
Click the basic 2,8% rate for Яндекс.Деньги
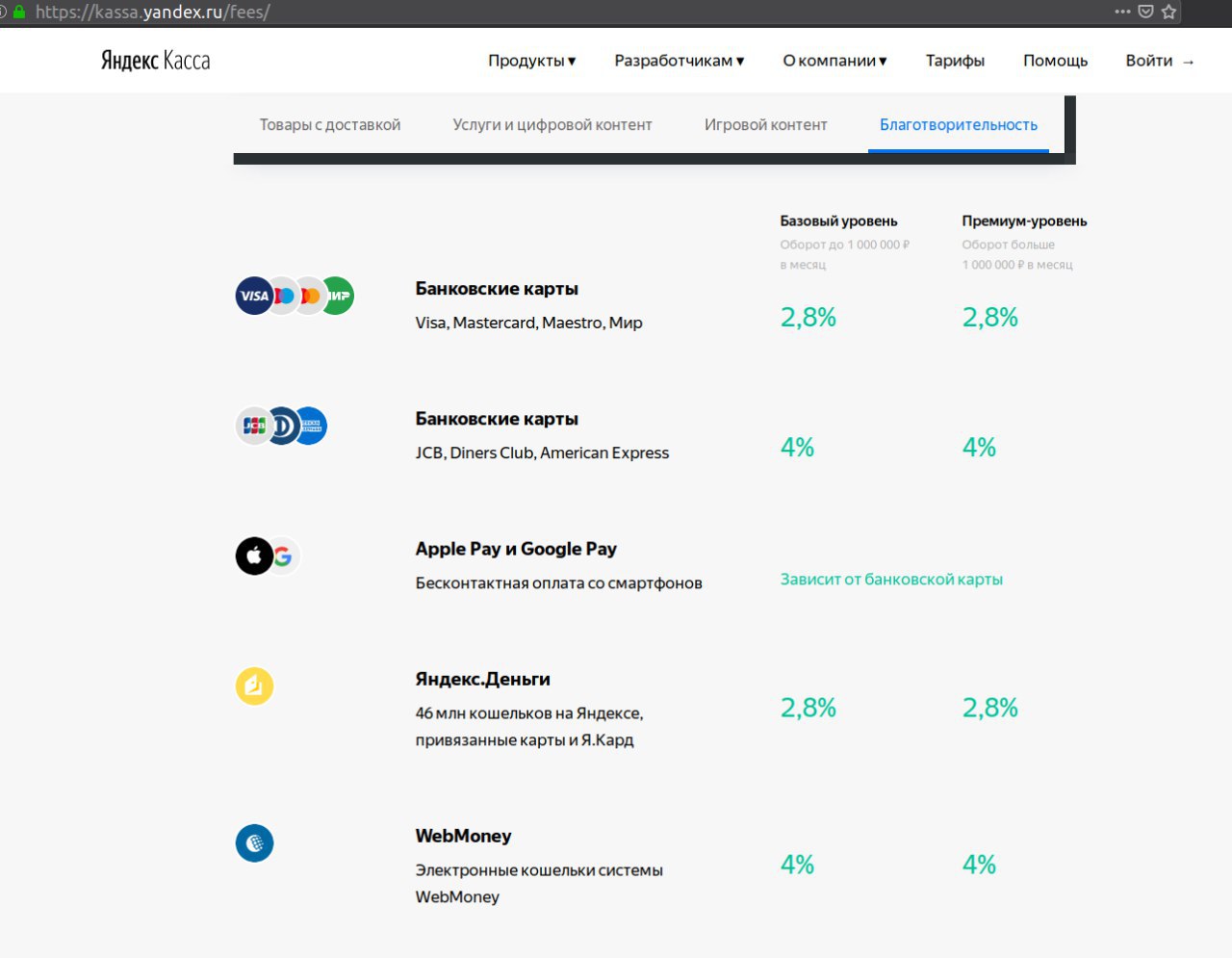click(808, 708)
